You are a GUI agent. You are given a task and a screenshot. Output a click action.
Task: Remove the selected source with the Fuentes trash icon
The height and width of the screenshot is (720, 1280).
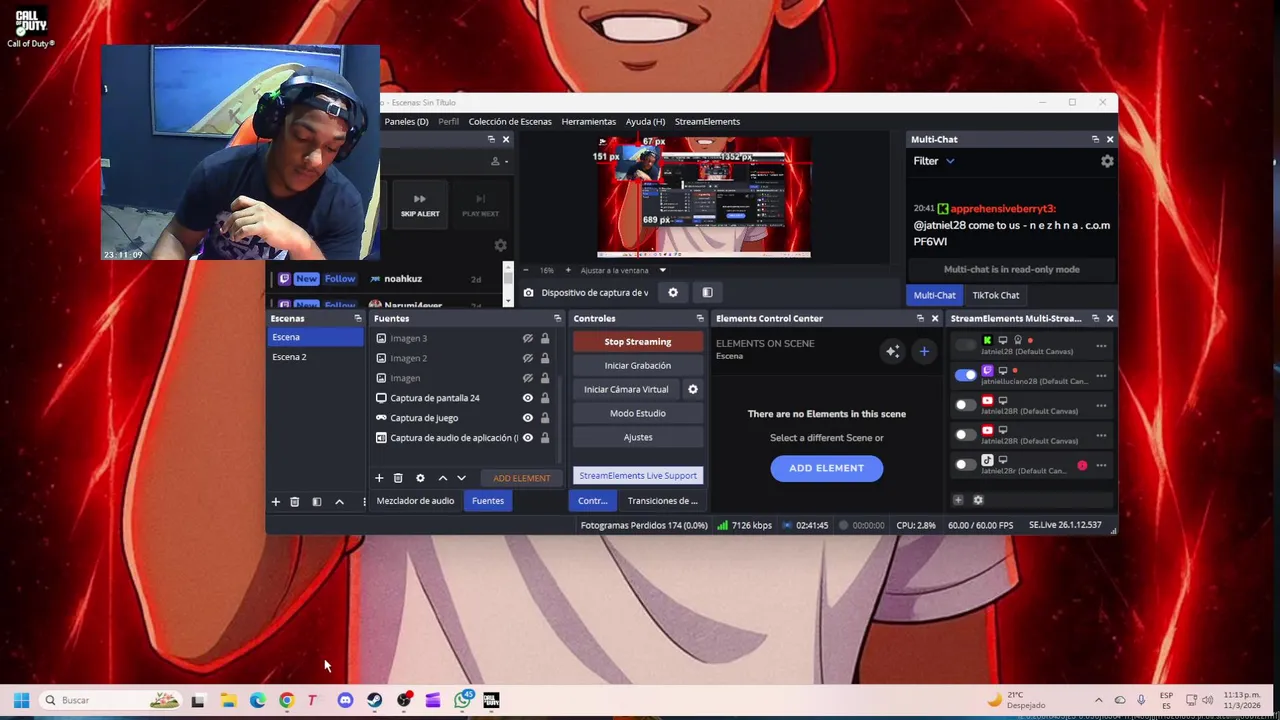[x=398, y=478]
